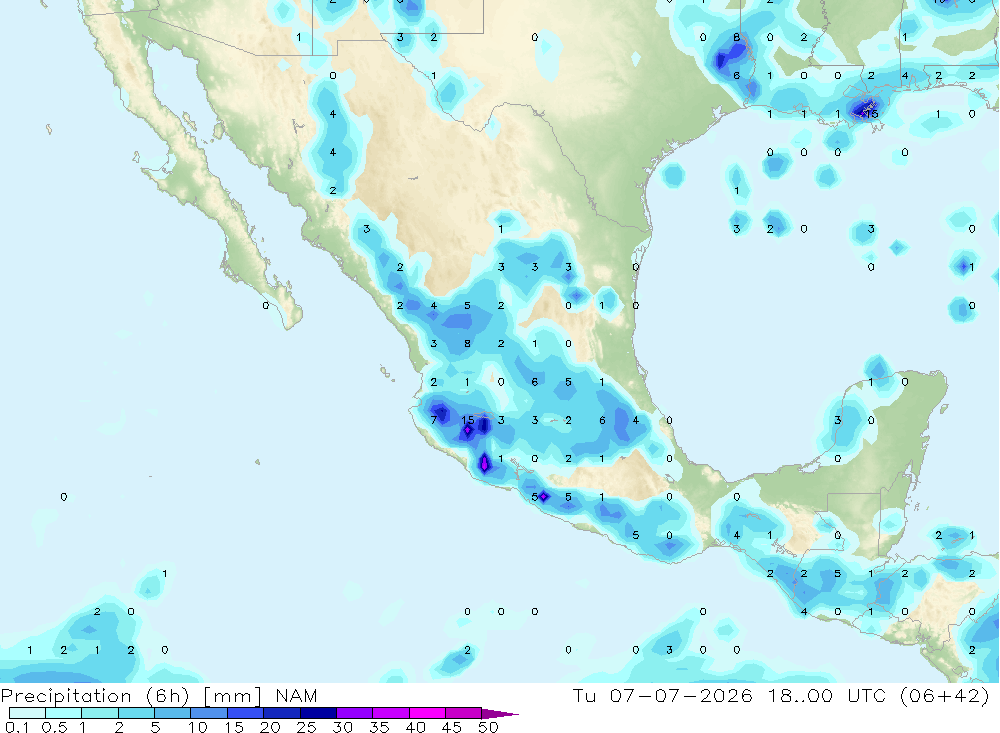Viewport: 1000px width, 733px height.
Task: Click the "20" legend scale label
Action: pyautogui.click(x=270, y=727)
